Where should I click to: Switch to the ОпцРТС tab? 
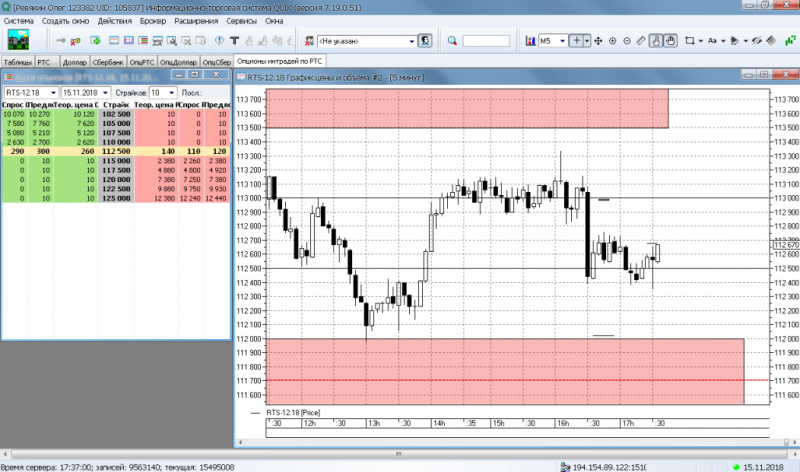pos(142,62)
